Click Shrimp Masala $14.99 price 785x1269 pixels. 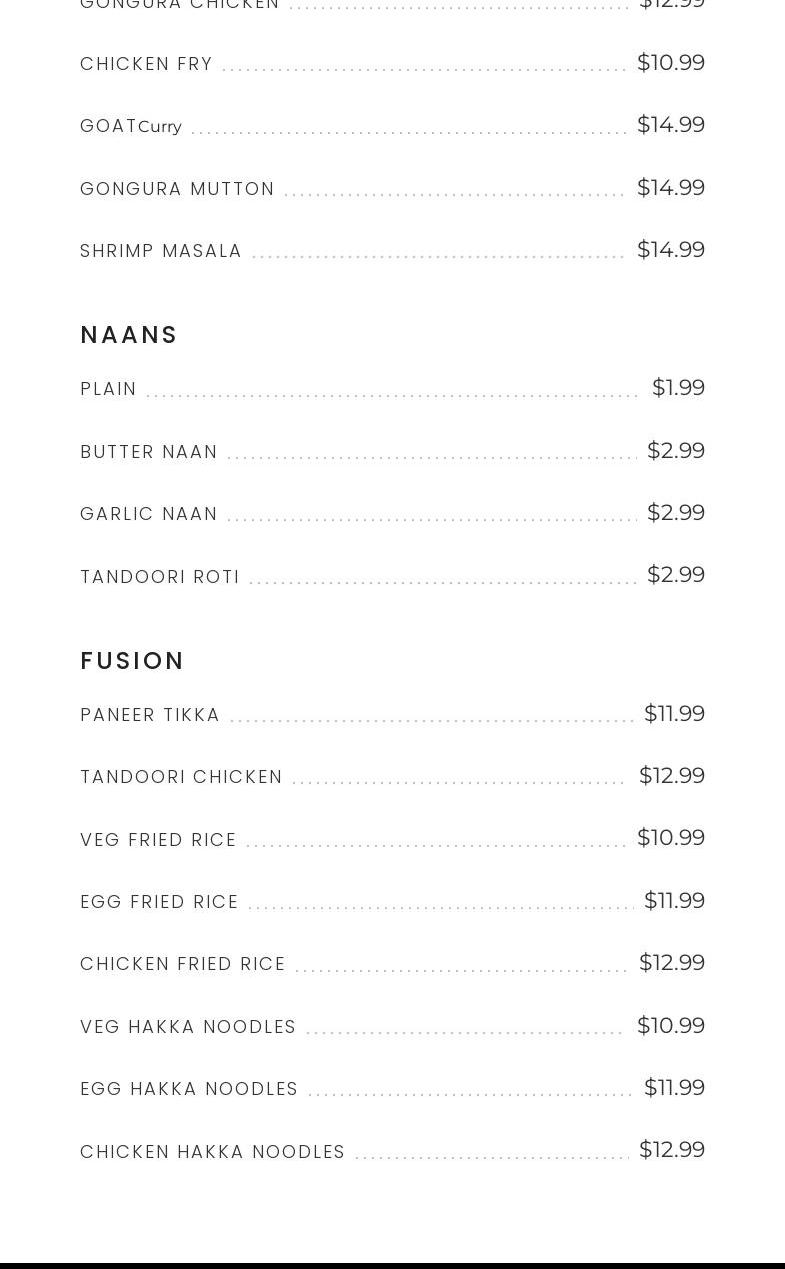pyautogui.click(x=670, y=249)
